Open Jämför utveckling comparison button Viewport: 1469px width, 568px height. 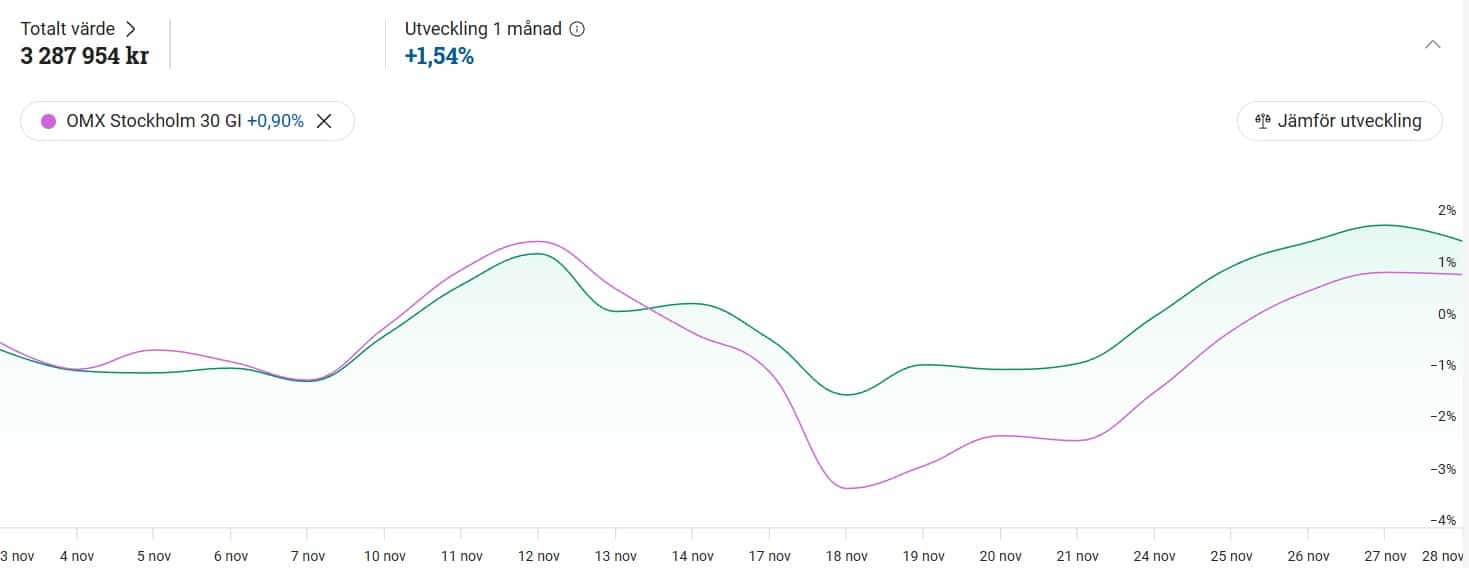click(x=1339, y=121)
